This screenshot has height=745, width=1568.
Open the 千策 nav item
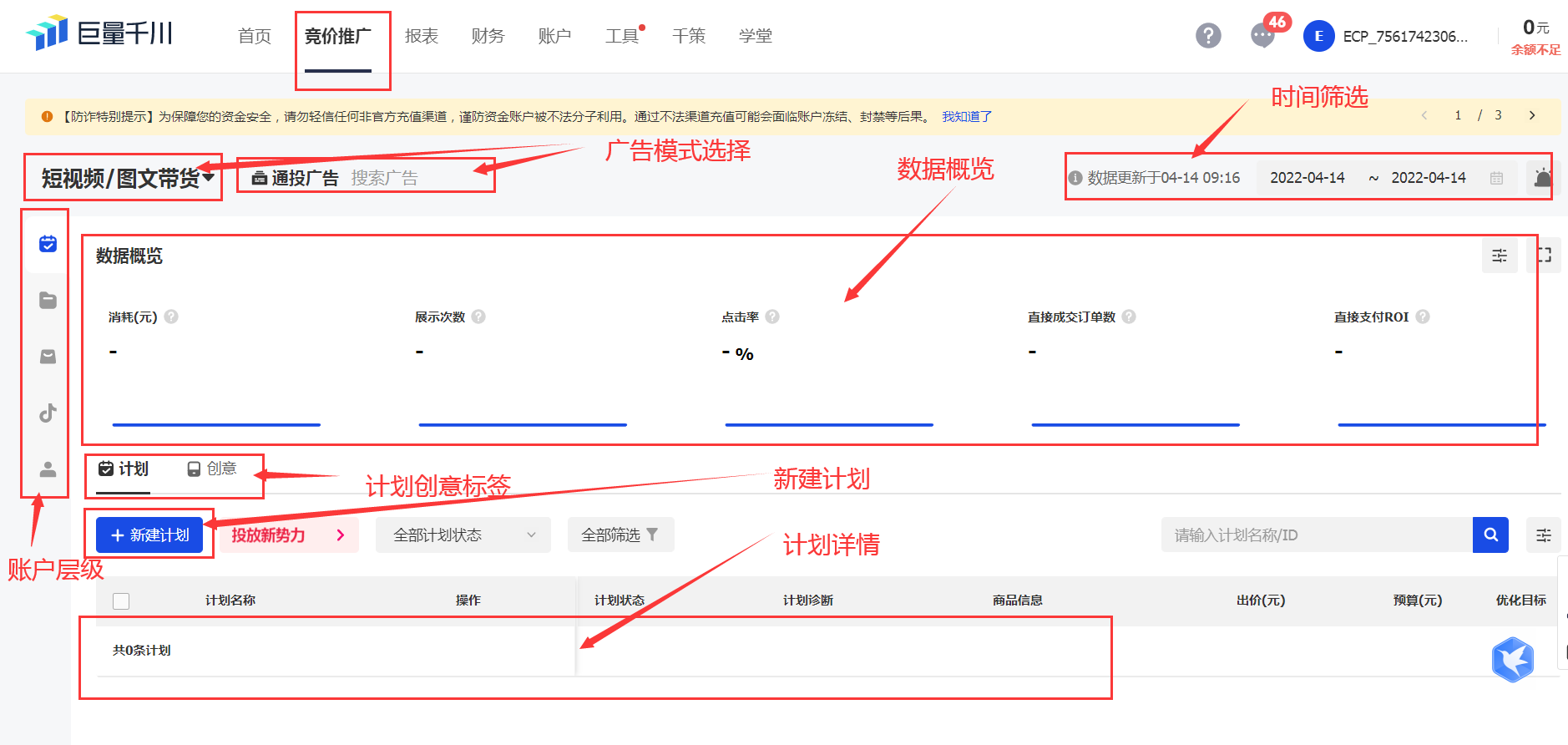[689, 36]
